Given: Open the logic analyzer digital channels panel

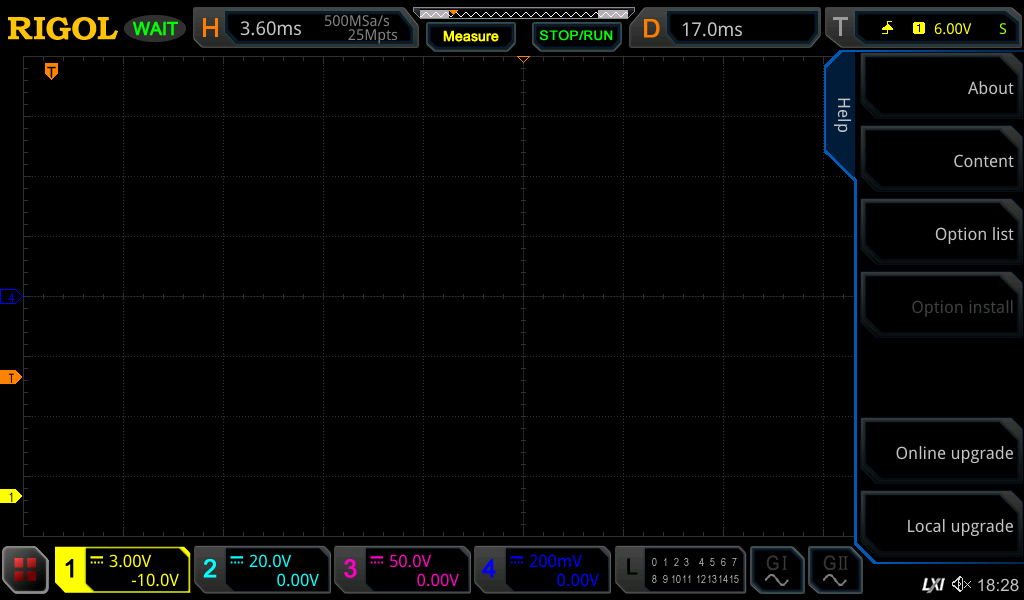Looking at the screenshot, I should pos(680,570).
